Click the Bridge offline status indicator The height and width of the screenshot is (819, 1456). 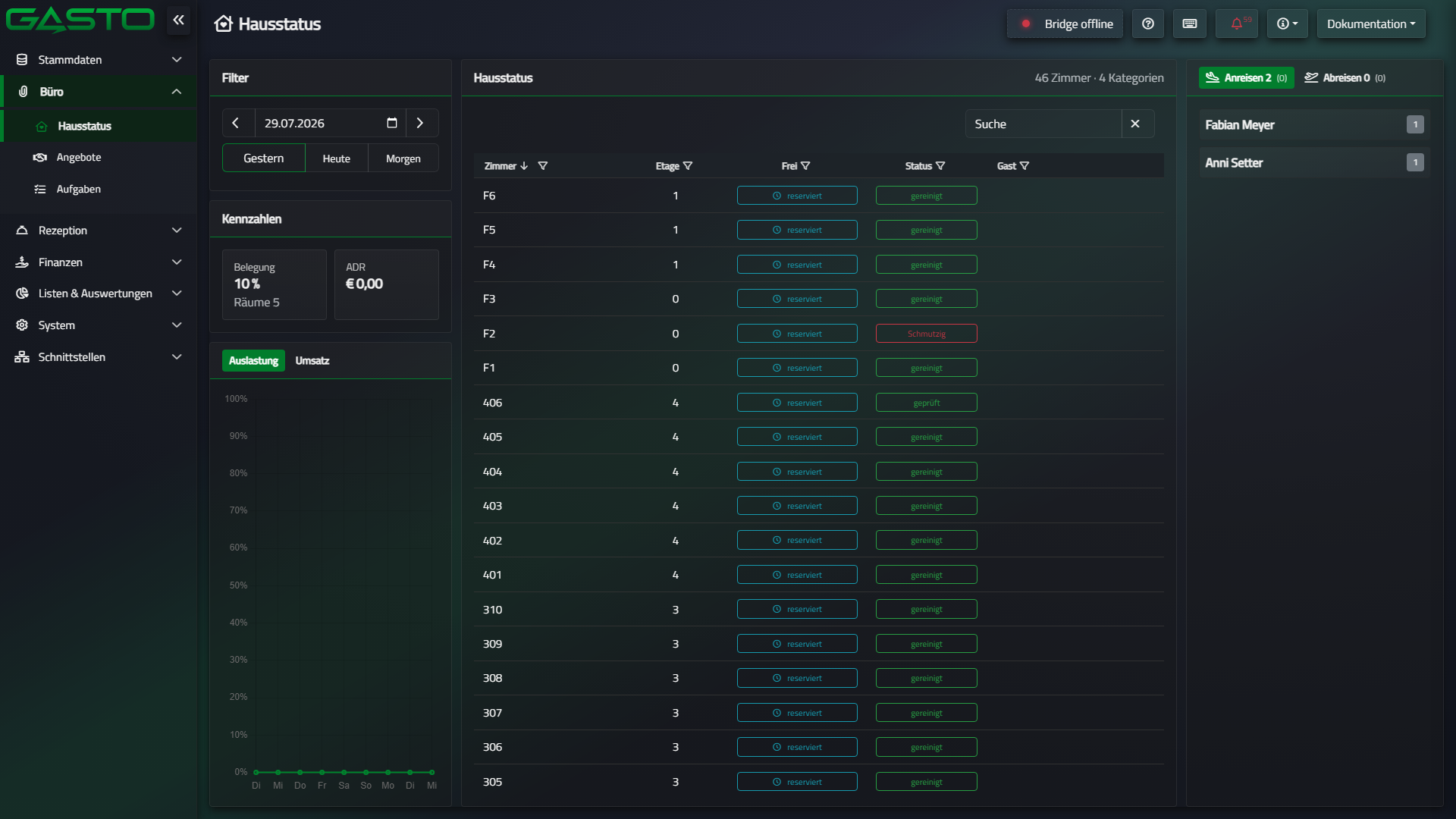point(1065,24)
